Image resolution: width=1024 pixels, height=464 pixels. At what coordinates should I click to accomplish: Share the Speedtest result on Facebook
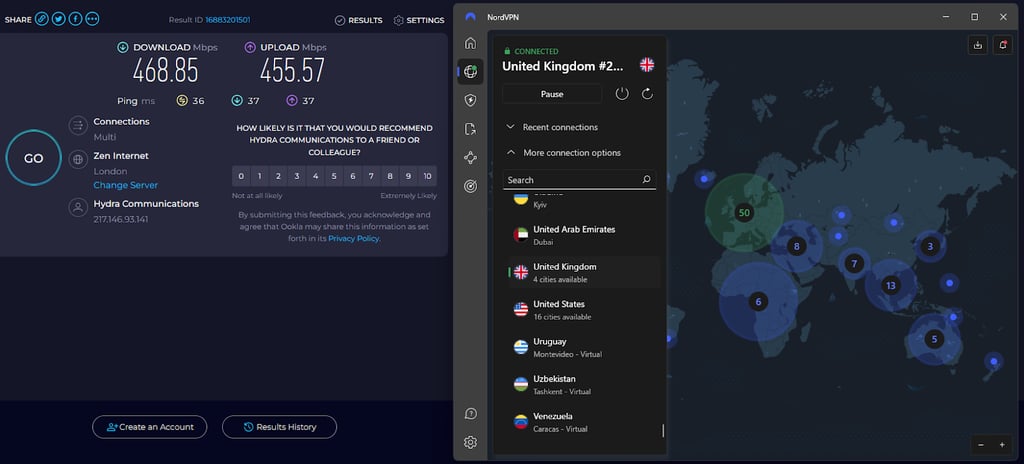[76, 20]
